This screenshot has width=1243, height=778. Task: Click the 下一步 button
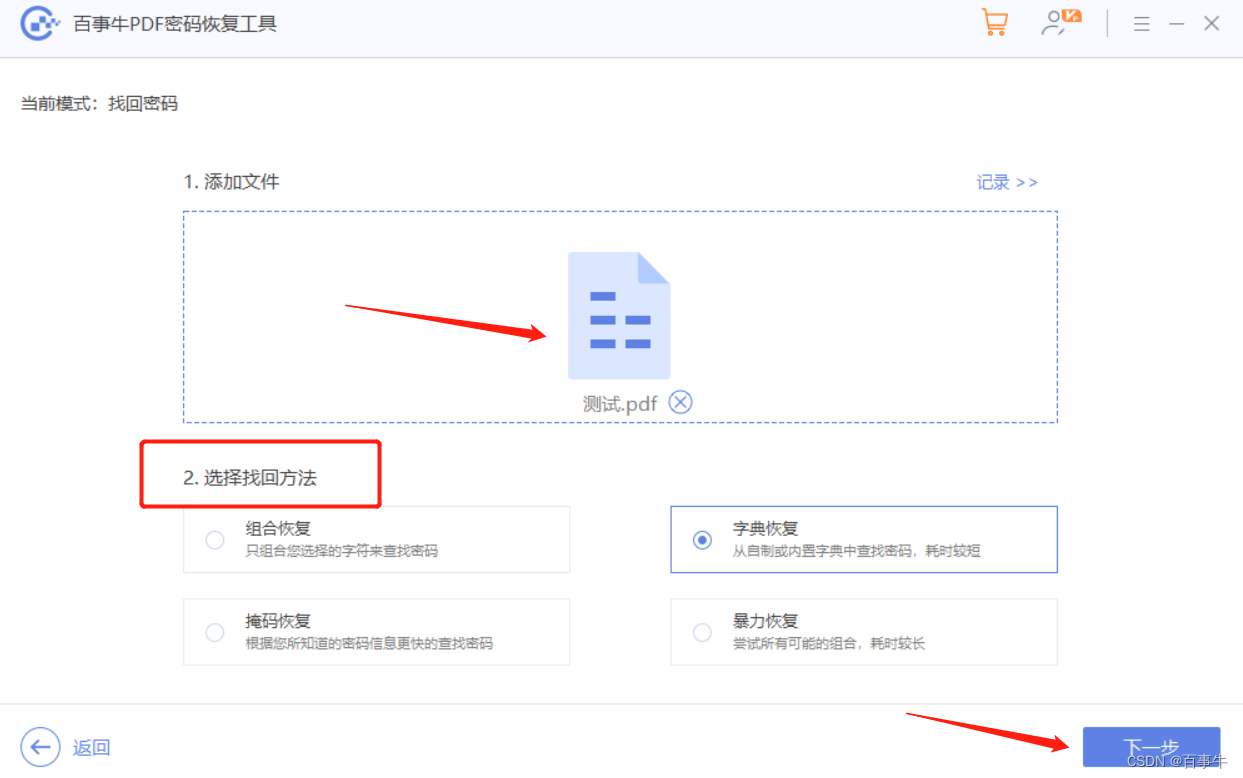[1151, 747]
